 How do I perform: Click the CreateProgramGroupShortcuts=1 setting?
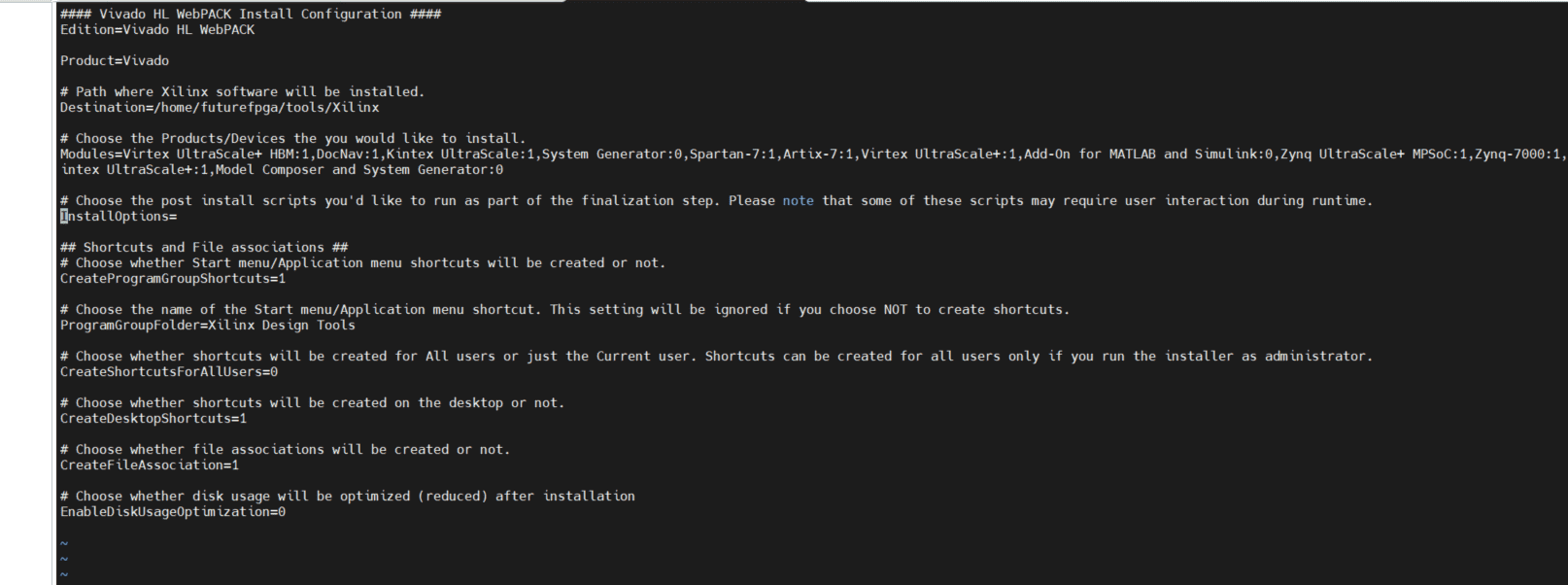(173, 279)
